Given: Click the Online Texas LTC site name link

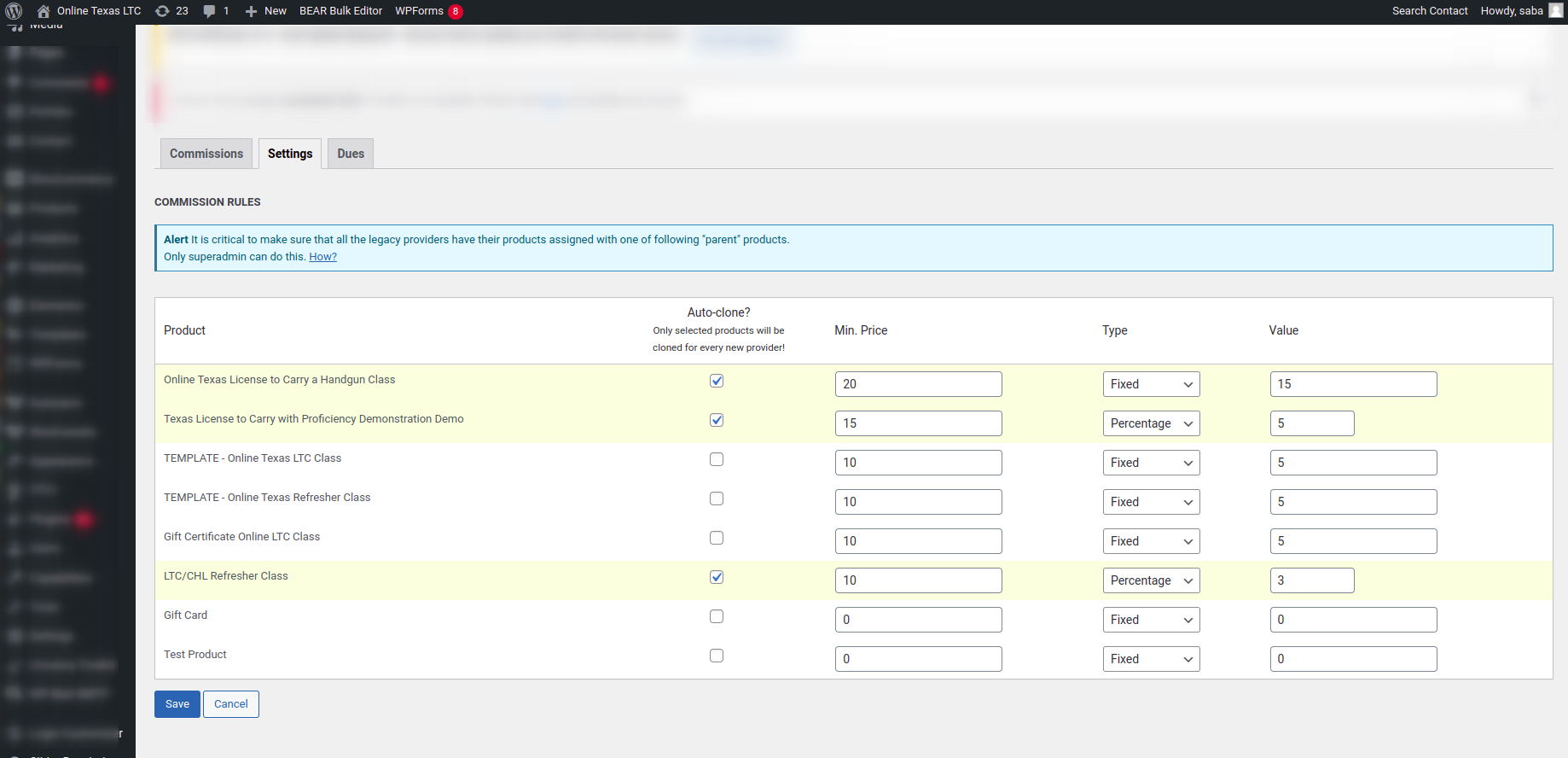Looking at the screenshot, I should [x=99, y=11].
